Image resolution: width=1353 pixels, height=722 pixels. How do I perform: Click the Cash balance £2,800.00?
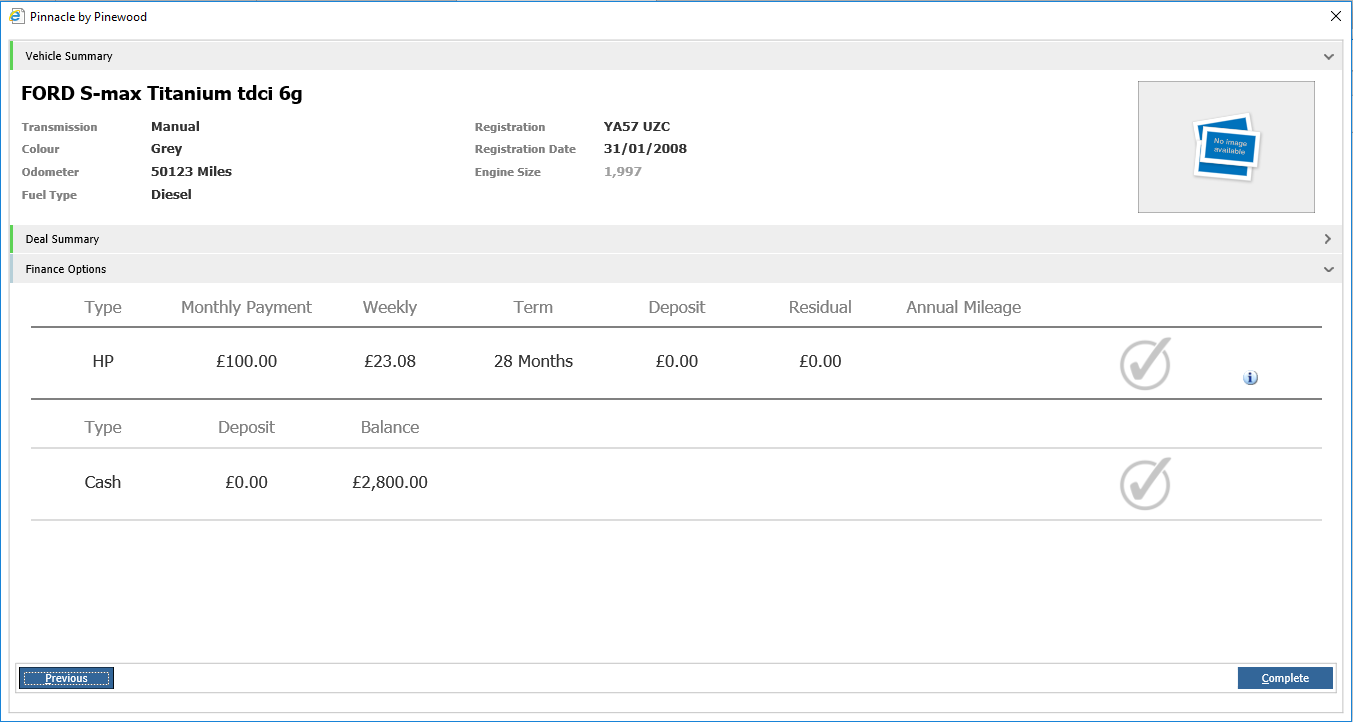[x=390, y=482]
